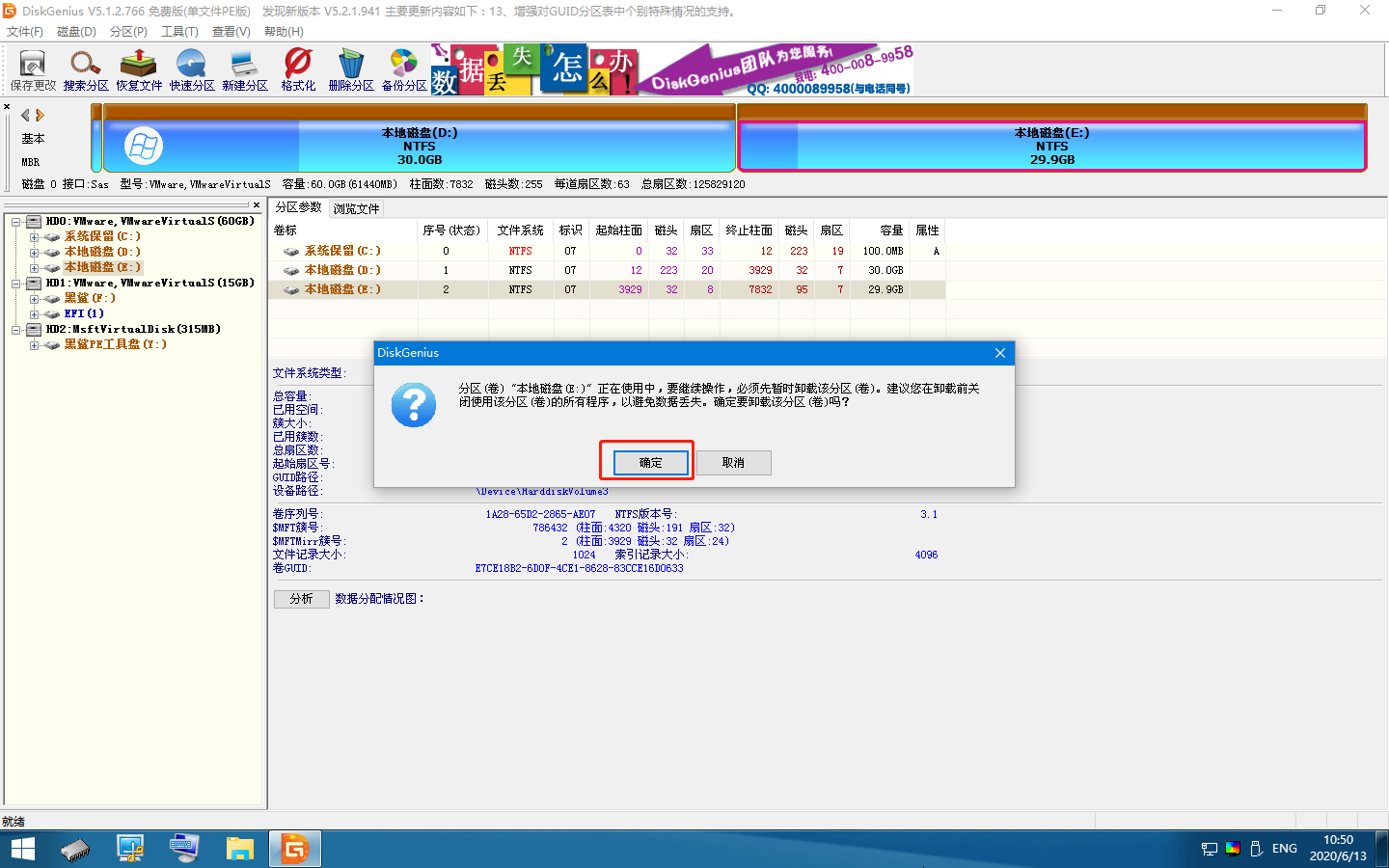Click the 删除分区 (Delete Partition) icon

pos(349,68)
